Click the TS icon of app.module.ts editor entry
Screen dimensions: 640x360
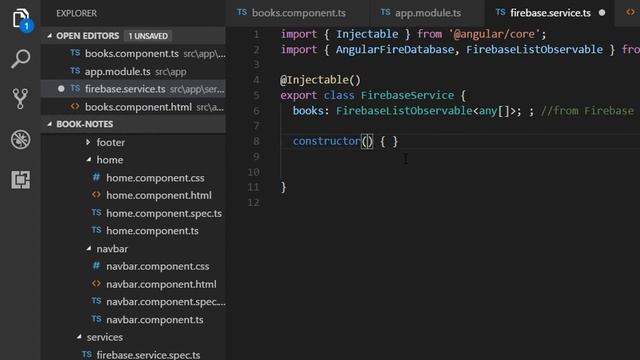click(75, 71)
